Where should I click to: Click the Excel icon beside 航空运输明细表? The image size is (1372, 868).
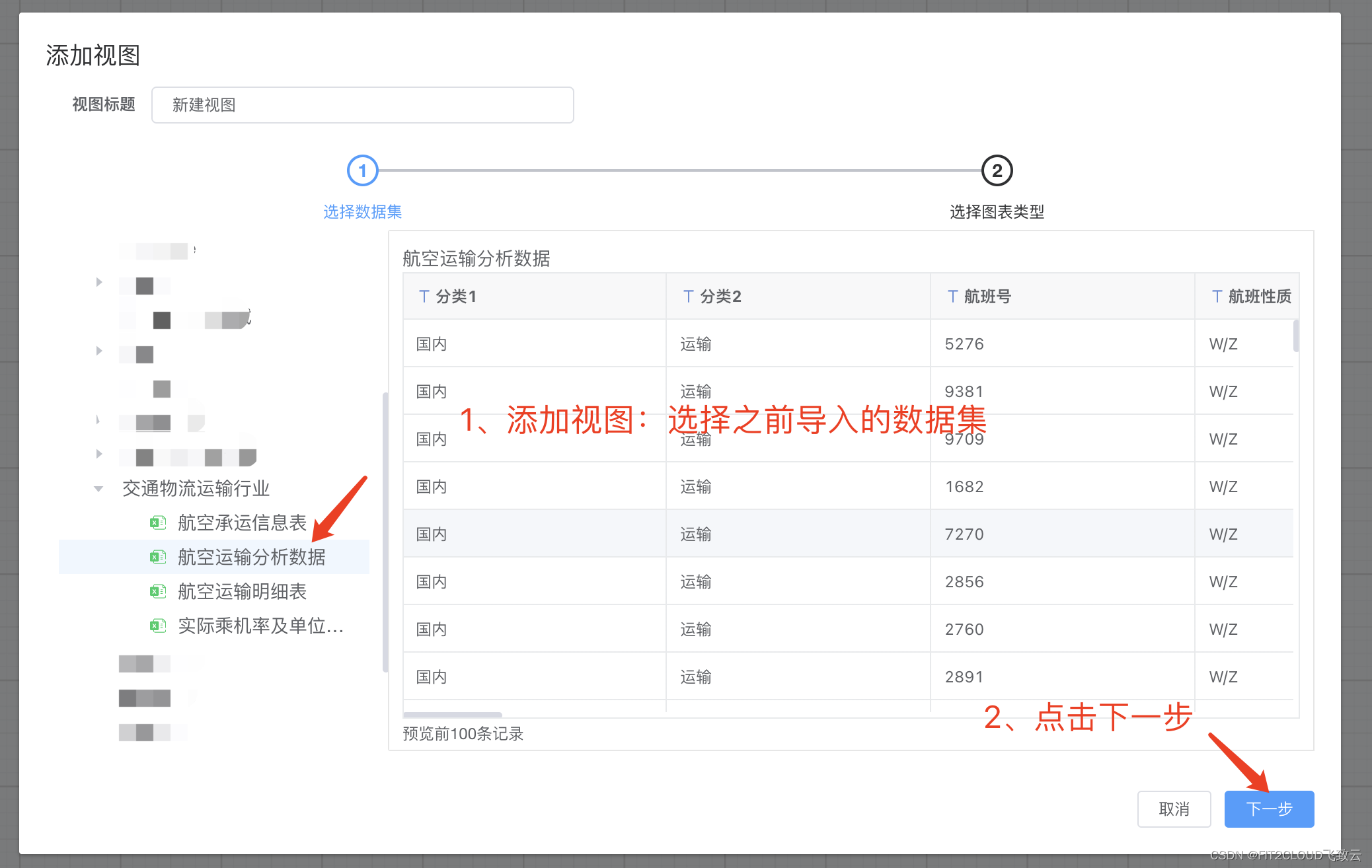click(x=158, y=591)
